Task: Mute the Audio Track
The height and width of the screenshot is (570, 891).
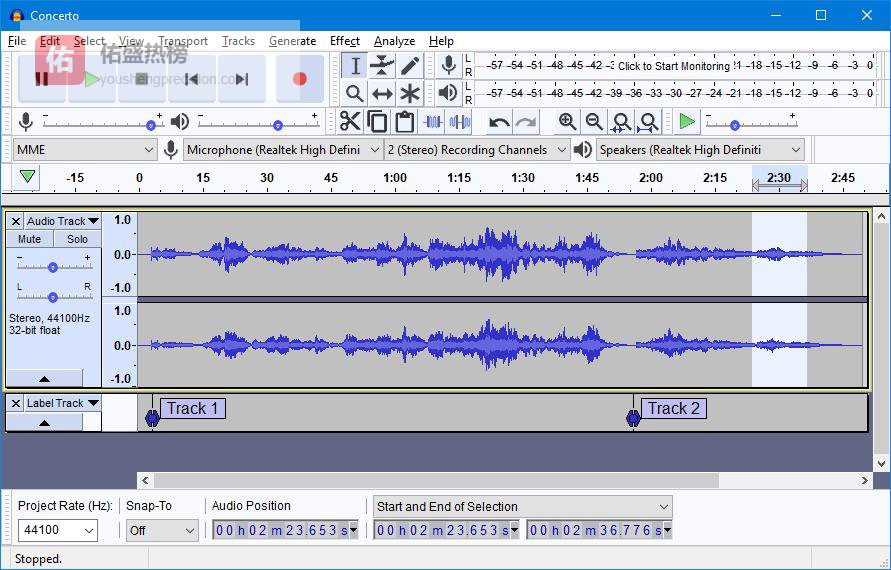Action: pos(30,239)
